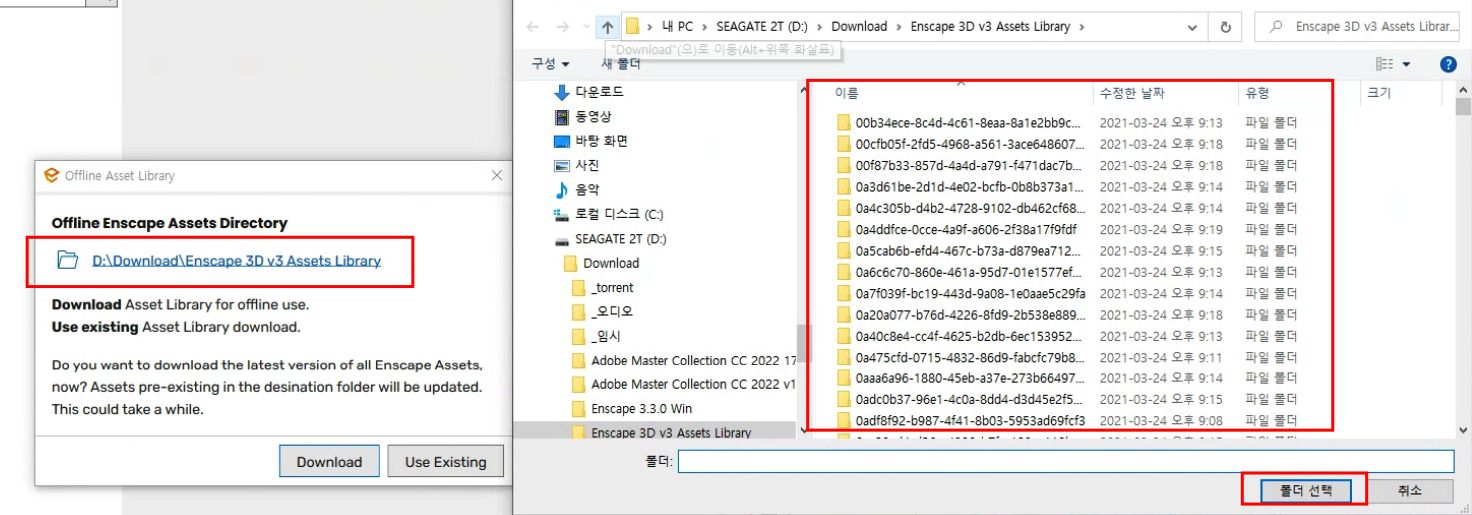
Task: Open the D:\Download\Enscape 3D v3 Assets Library link
Action: (236, 261)
